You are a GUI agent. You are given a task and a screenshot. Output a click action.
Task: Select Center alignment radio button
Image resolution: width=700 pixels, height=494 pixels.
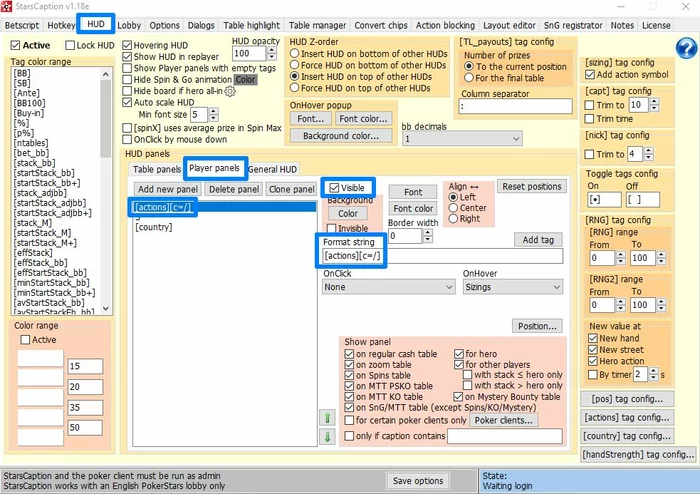[453, 208]
